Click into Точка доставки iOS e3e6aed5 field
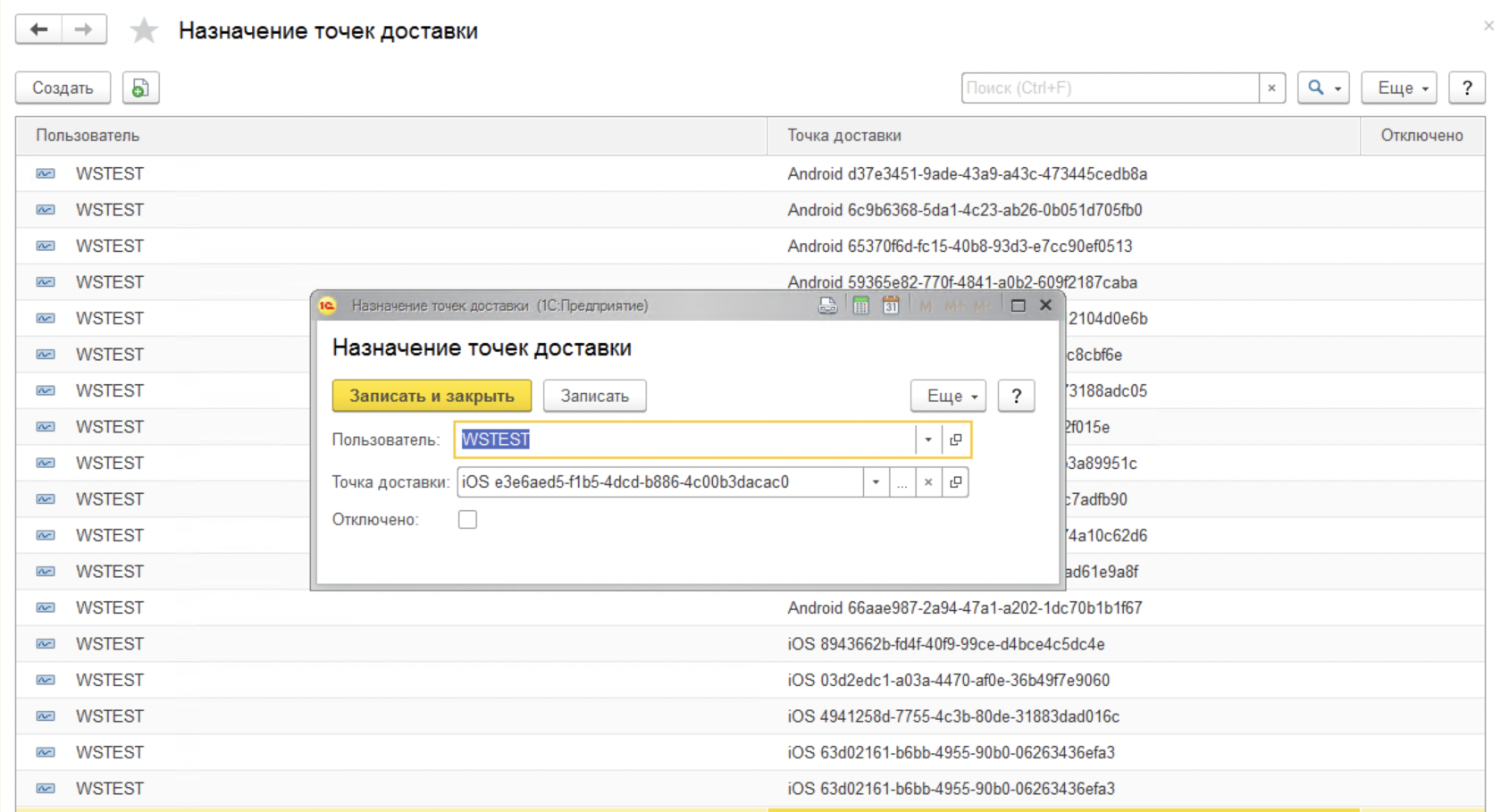The width and height of the screenshot is (1501, 812). [x=660, y=482]
